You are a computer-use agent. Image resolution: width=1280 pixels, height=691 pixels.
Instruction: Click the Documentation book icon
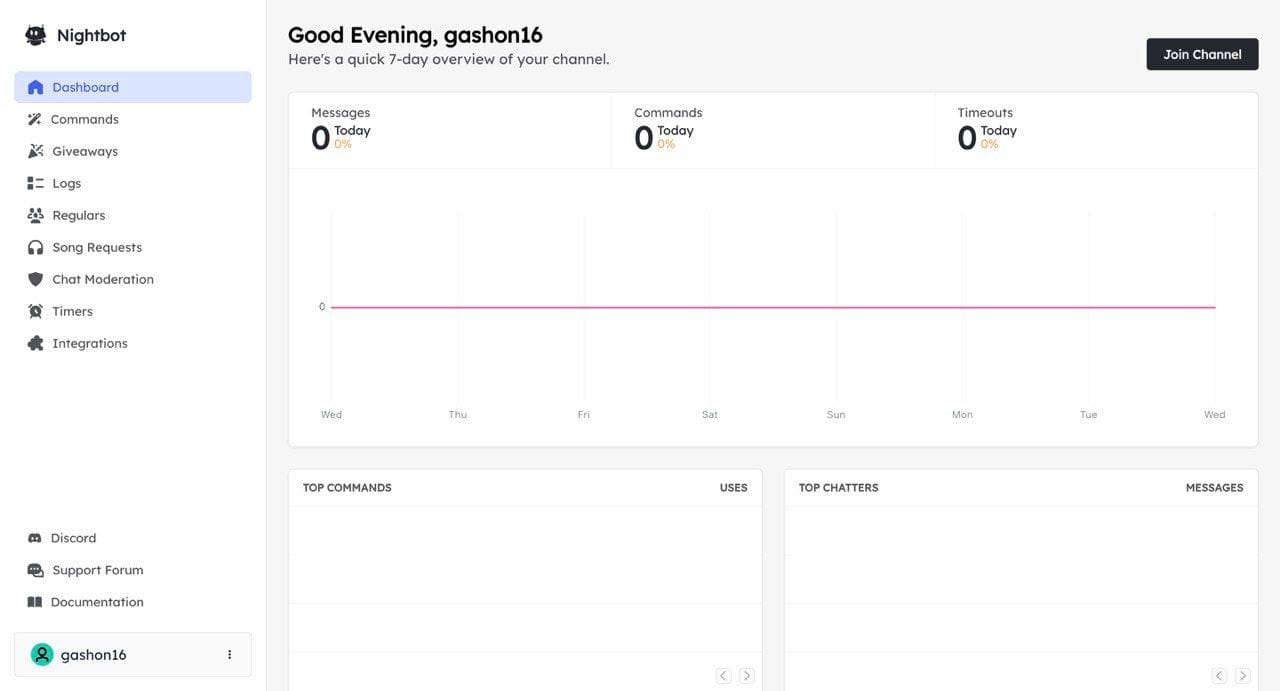(34, 600)
